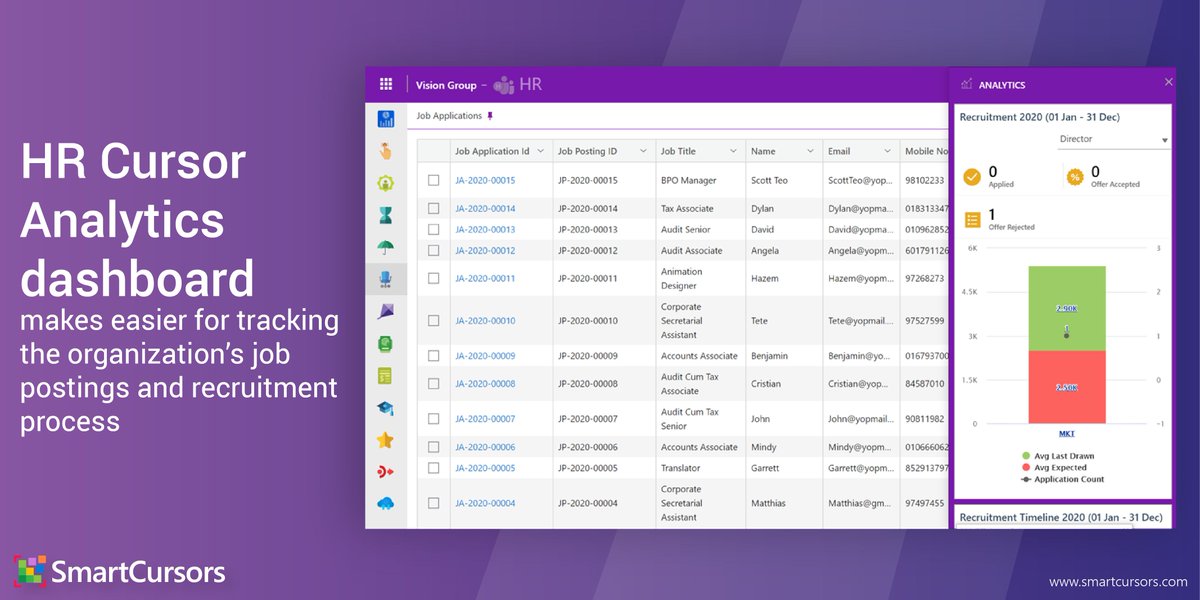Image resolution: width=1200 pixels, height=600 pixels.
Task: Open the green umbrella sidebar icon
Action: (386, 247)
